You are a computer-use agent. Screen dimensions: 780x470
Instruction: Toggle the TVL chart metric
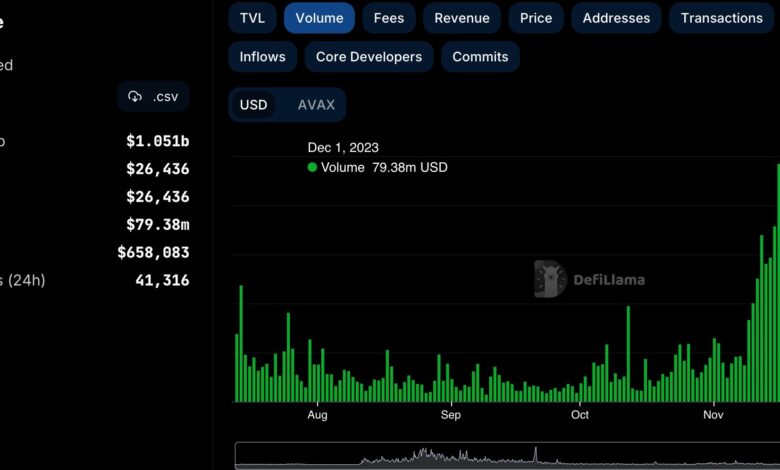(x=252, y=18)
